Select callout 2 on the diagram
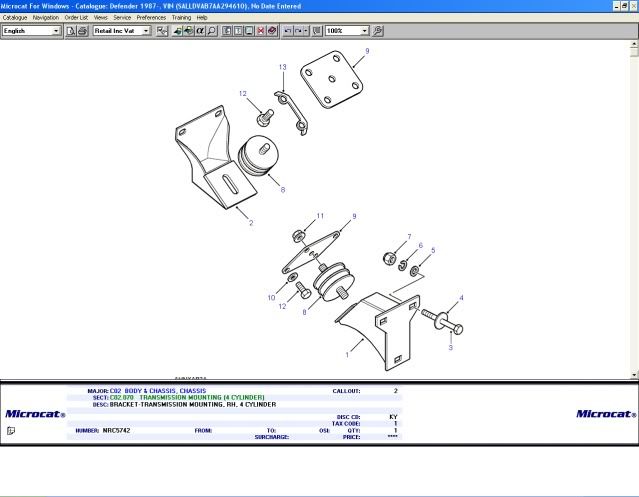This screenshot has width=639, height=497. (x=251, y=223)
